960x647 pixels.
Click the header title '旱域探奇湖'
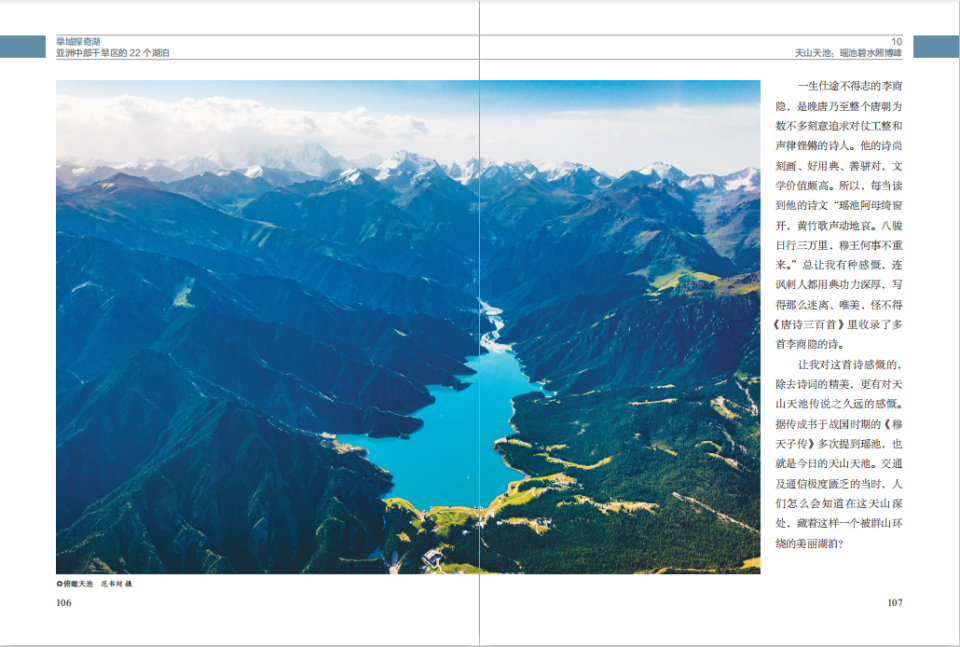[78, 42]
